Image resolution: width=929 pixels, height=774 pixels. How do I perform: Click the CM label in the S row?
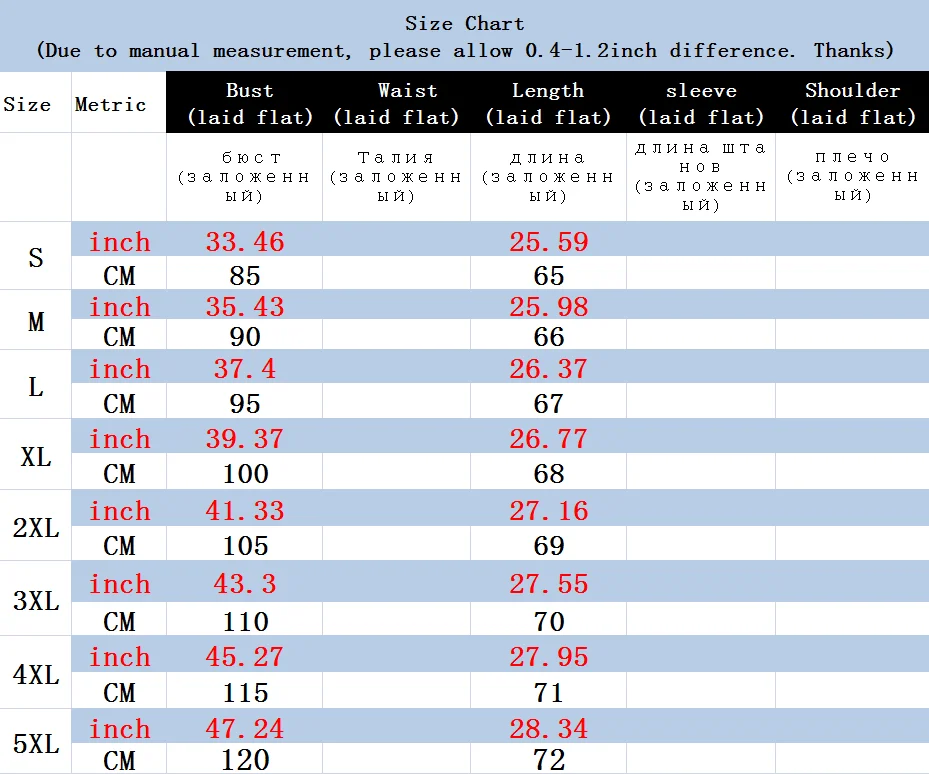(119, 276)
